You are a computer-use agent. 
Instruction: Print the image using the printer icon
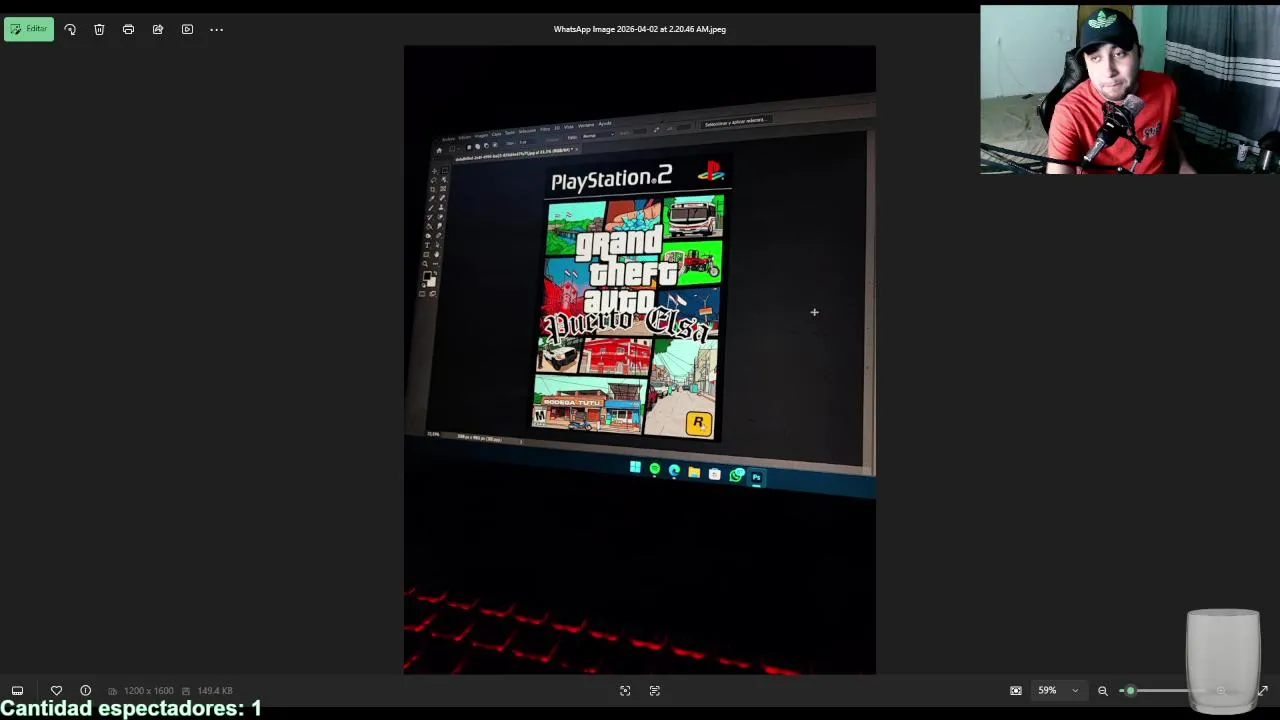128,30
